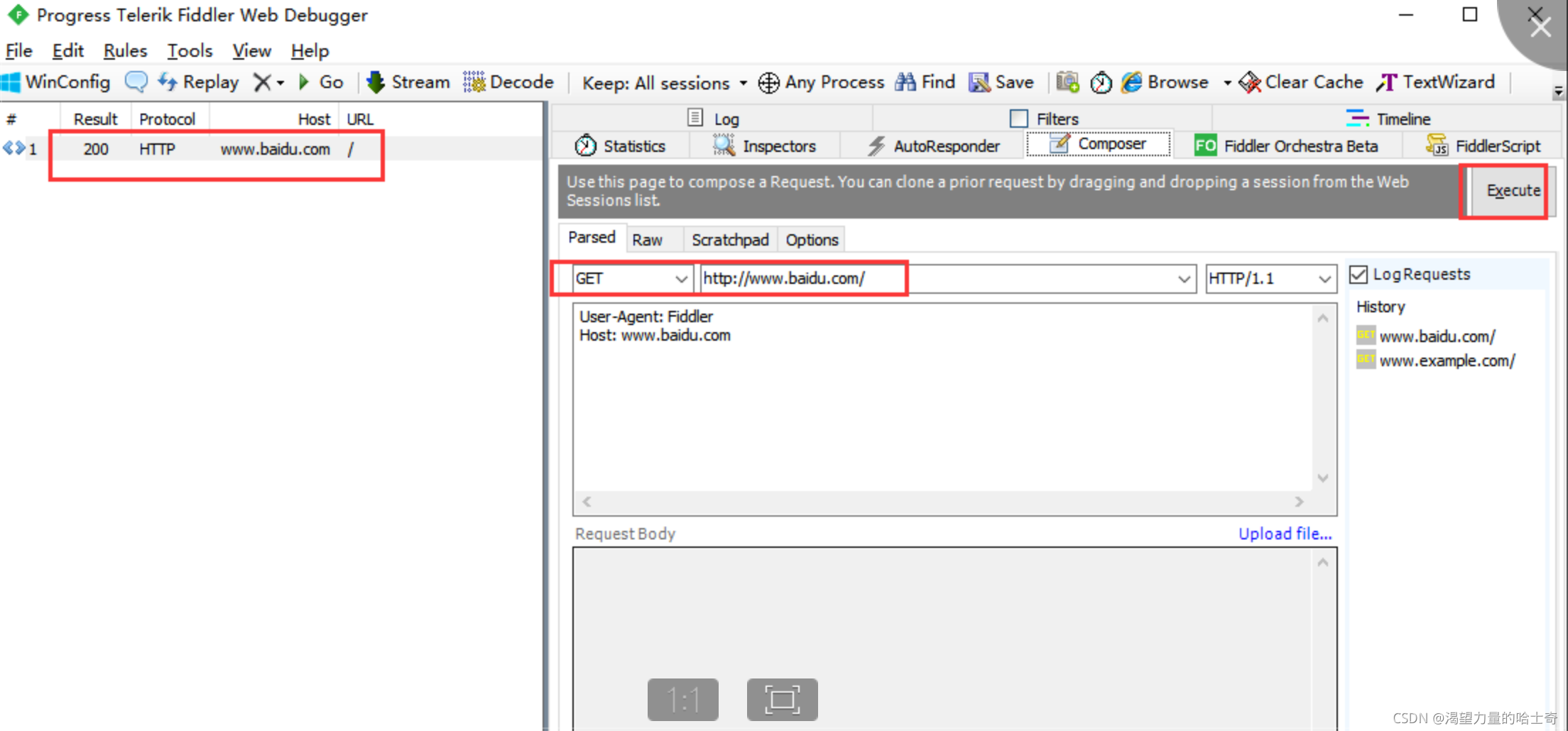Click the comment speech bubble icon
The width and height of the screenshot is (1568, 731).
(x=136, y=82)
